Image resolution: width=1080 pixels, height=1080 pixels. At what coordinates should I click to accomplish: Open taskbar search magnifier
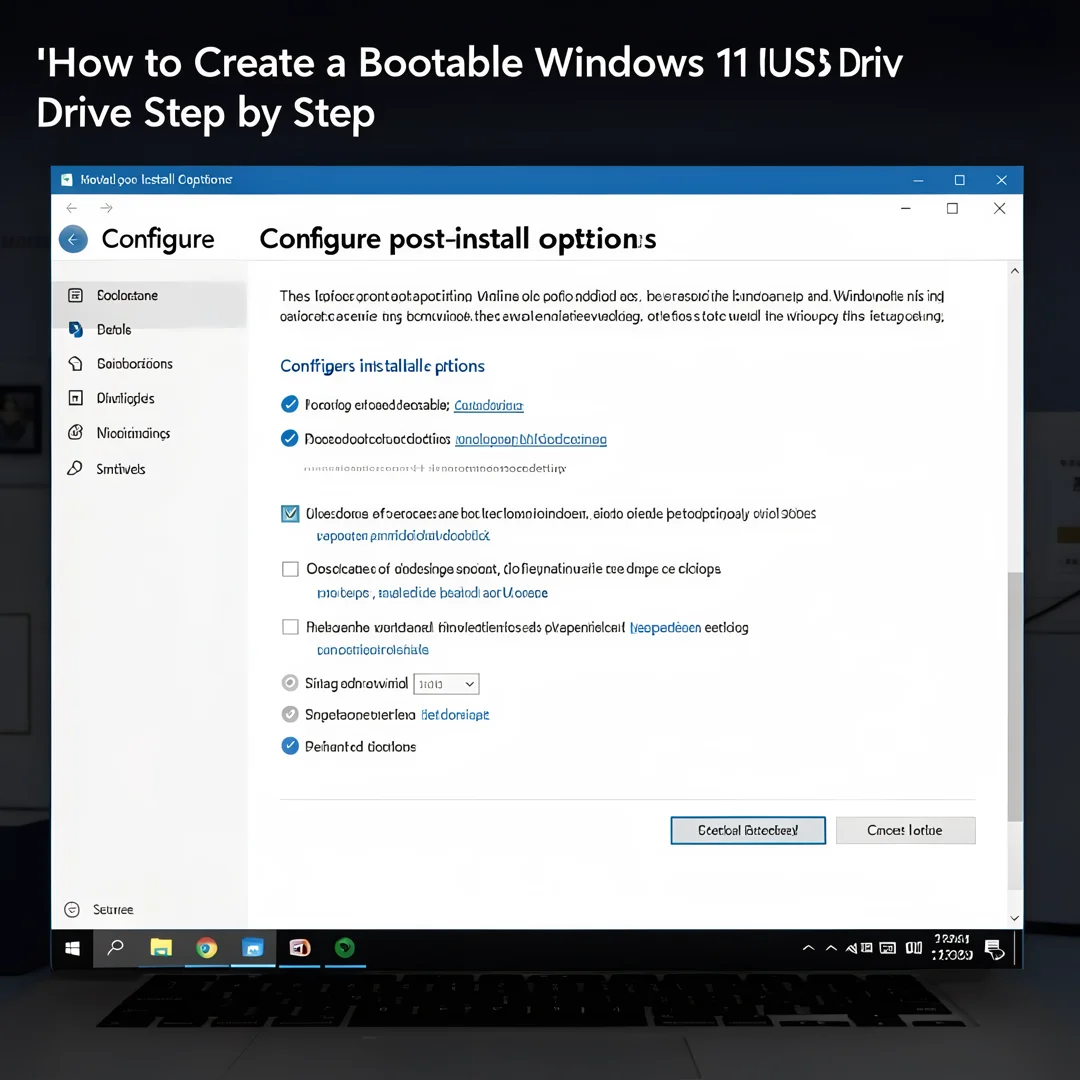click(x=116, y=948)
